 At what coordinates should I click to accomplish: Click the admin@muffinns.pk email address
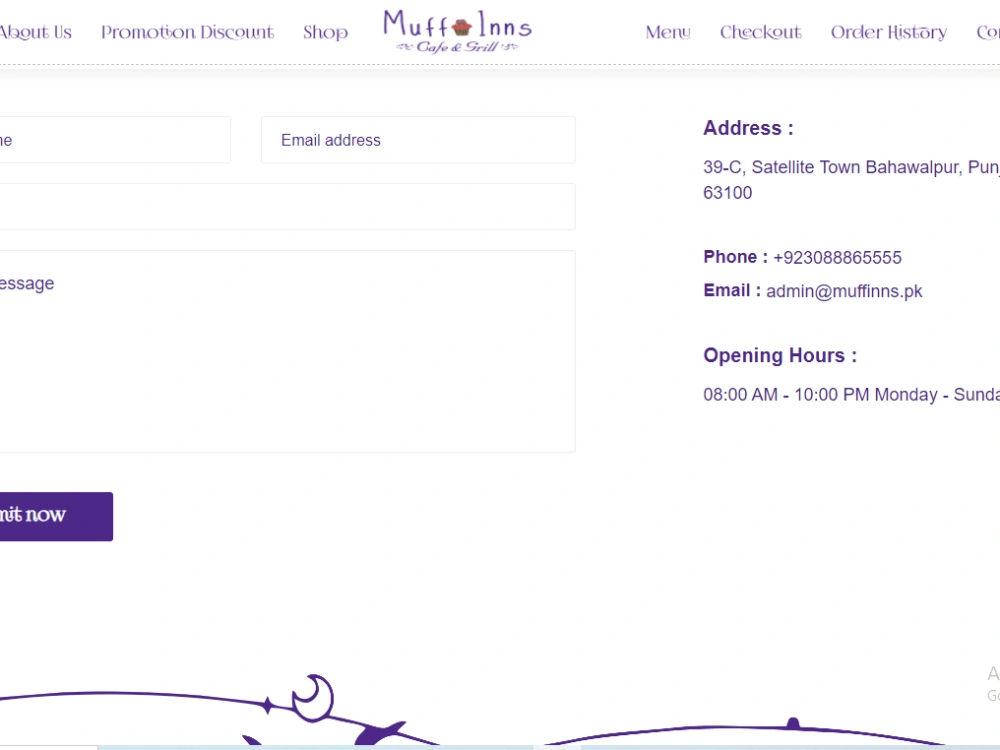tap(844, 291)
